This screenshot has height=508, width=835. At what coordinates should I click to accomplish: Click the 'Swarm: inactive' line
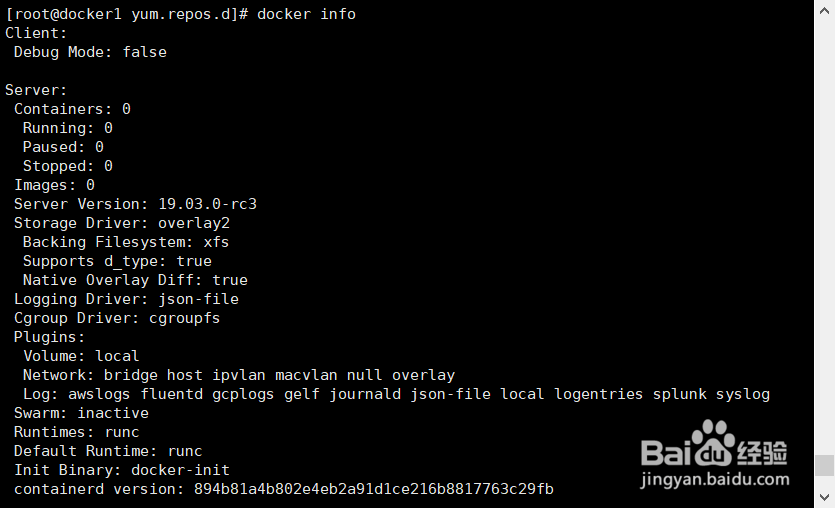click(x=81, y=413)
